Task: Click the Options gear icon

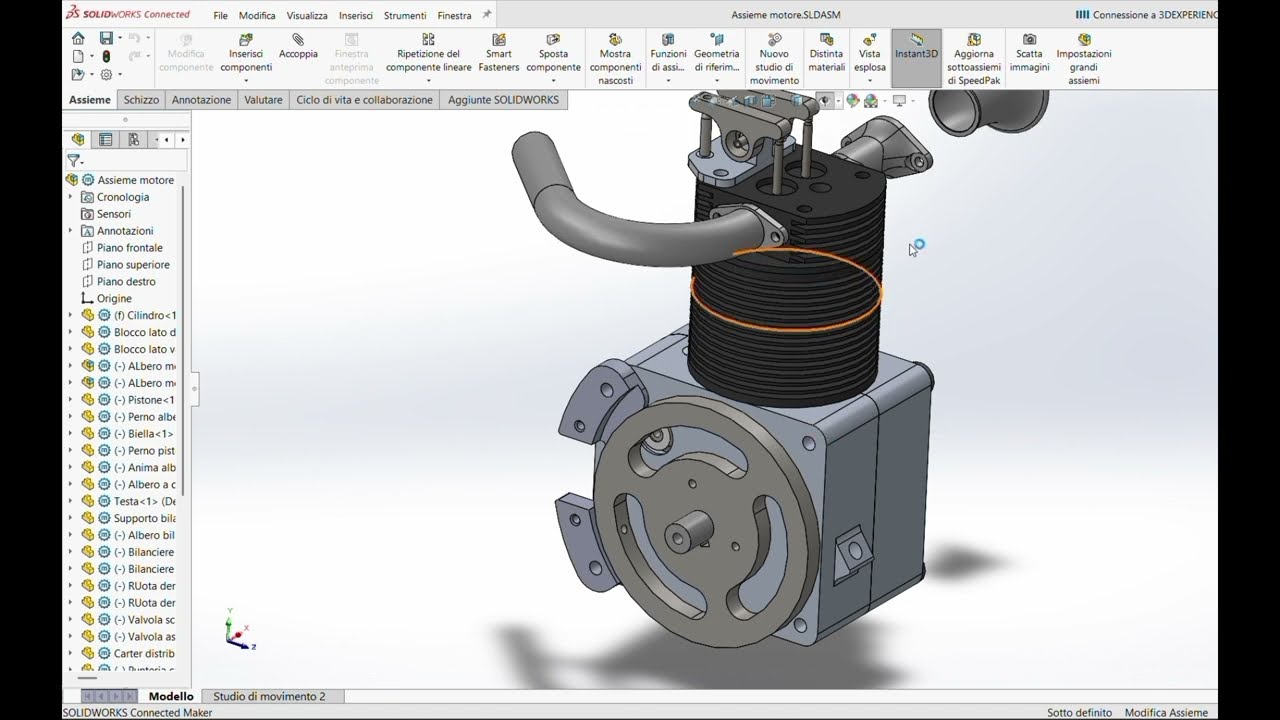Action: pyautogui.click(x=106, y=75)
